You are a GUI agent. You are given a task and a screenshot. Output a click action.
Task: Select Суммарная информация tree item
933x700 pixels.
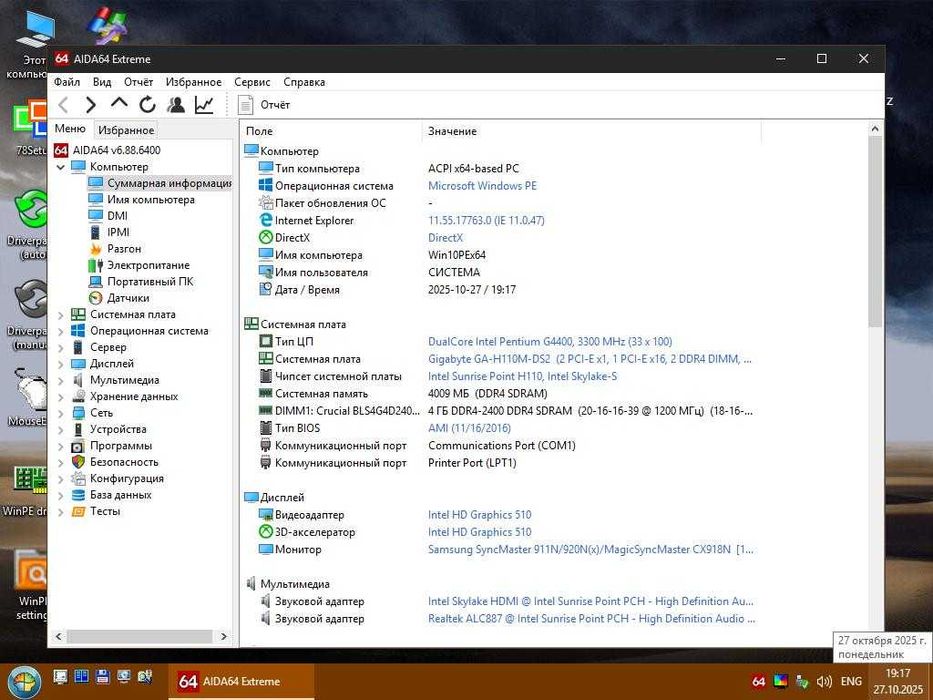point(169,183)
